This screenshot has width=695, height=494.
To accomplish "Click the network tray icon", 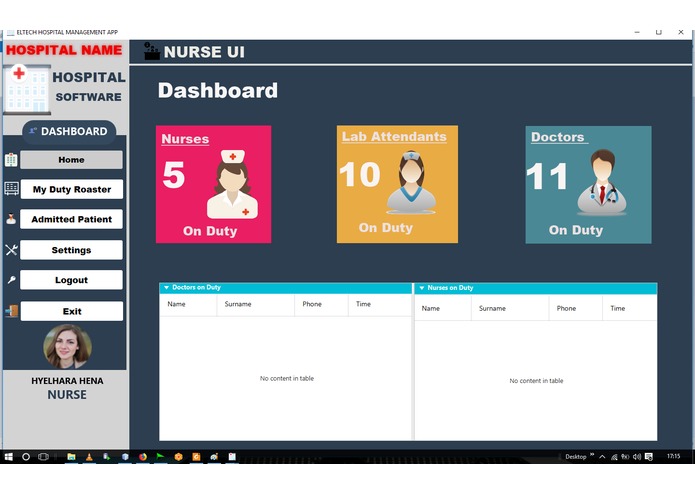I will [x=614, y=457].
